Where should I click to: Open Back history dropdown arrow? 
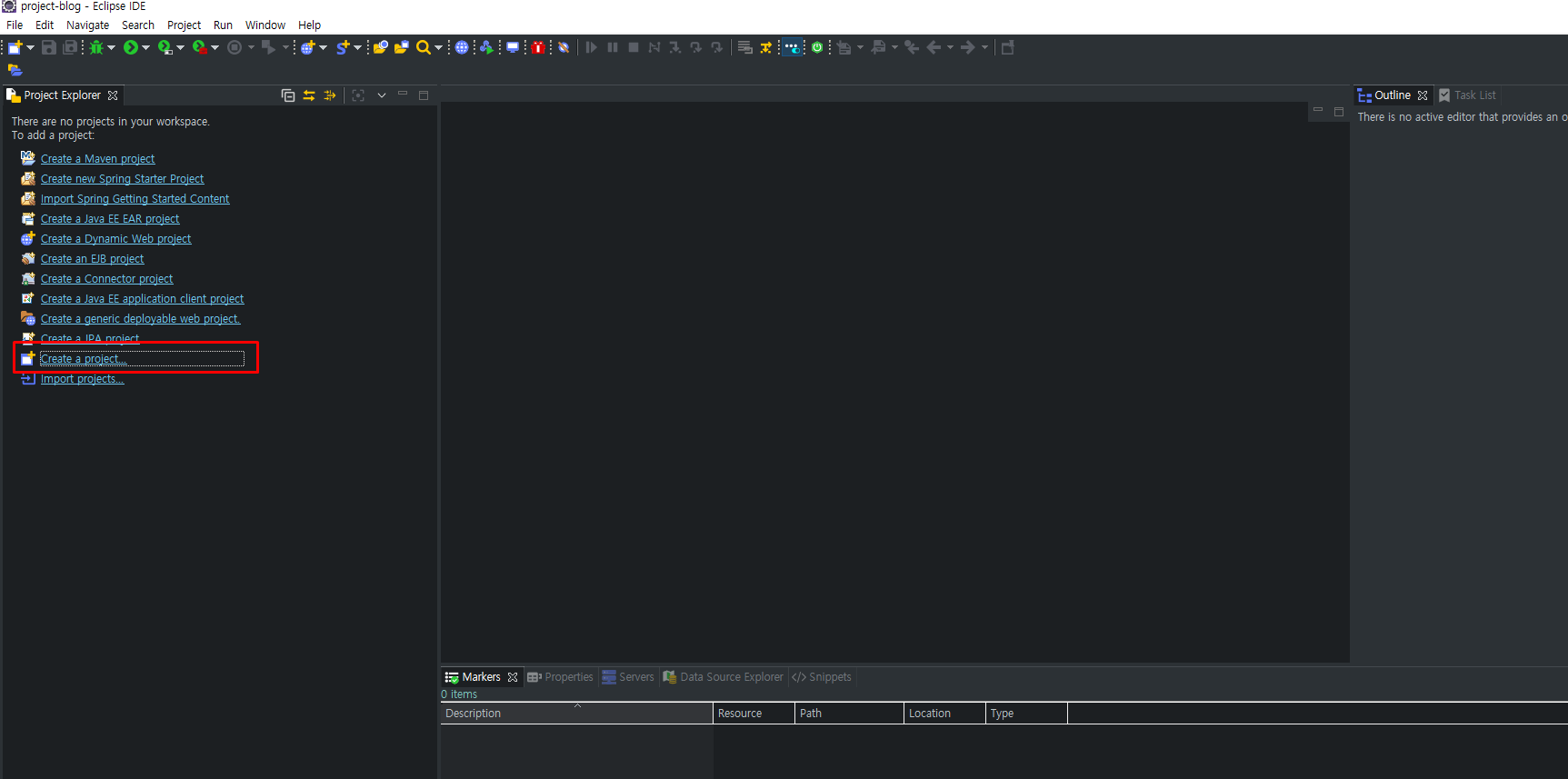tap(950, 47)
